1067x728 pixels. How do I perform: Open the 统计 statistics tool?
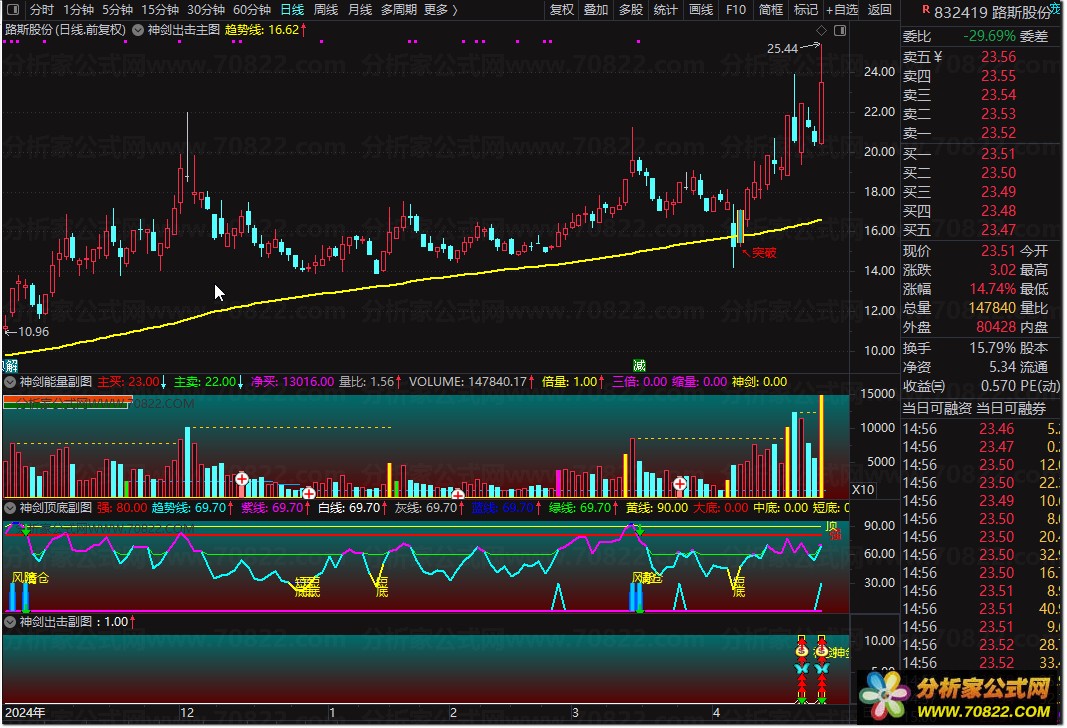pyautogui.click(x=666, y=10)
